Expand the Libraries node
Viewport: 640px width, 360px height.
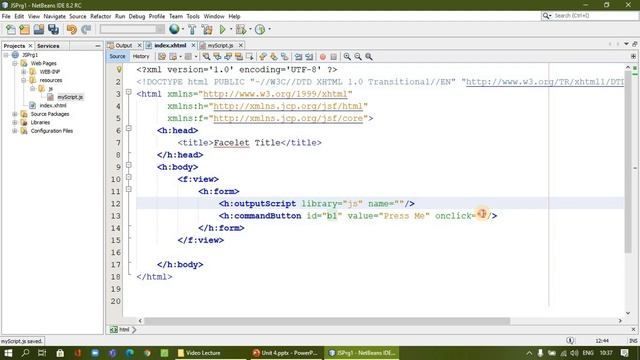(x=15, y=122)
